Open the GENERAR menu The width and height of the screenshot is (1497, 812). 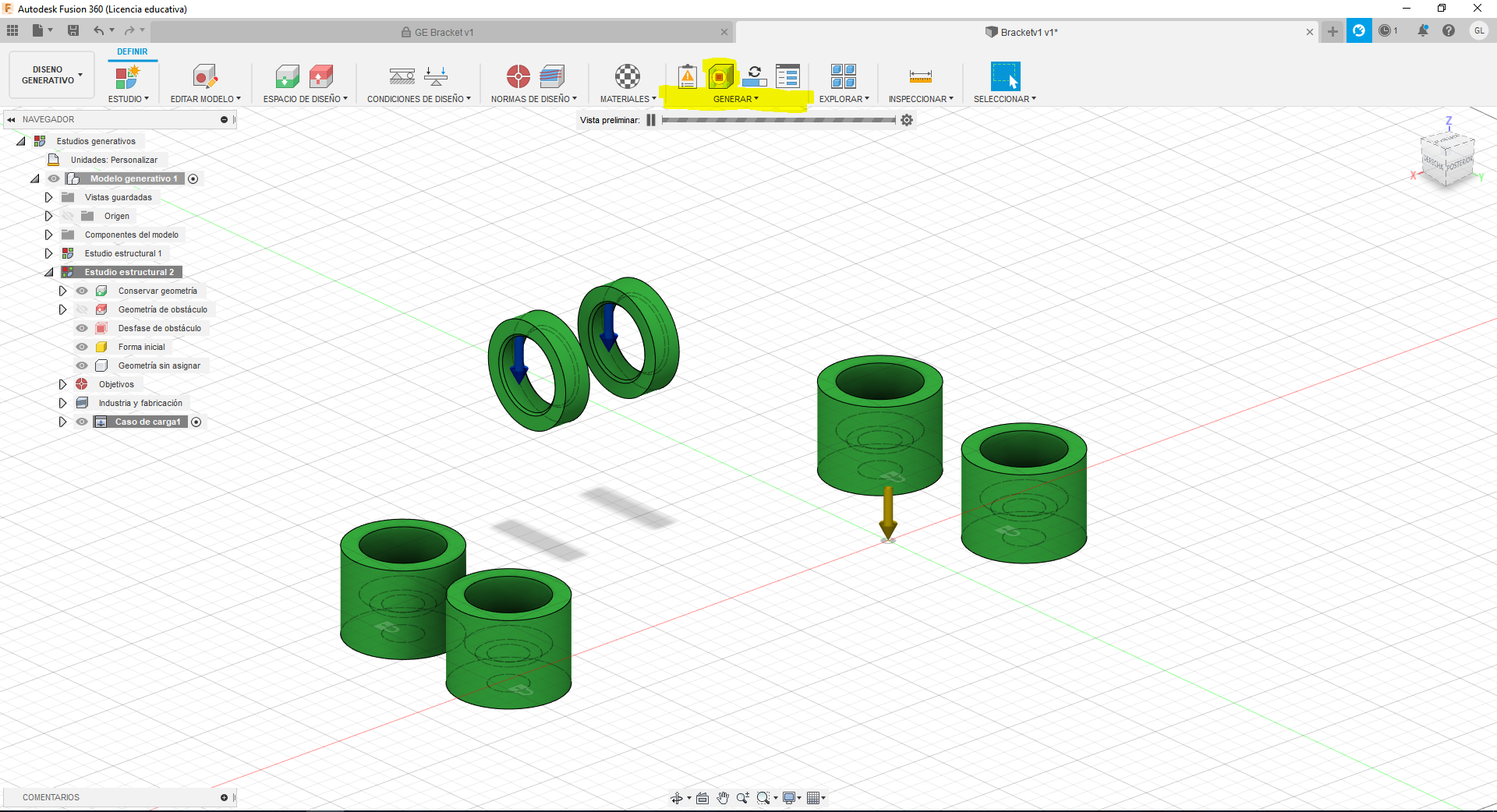735,99
